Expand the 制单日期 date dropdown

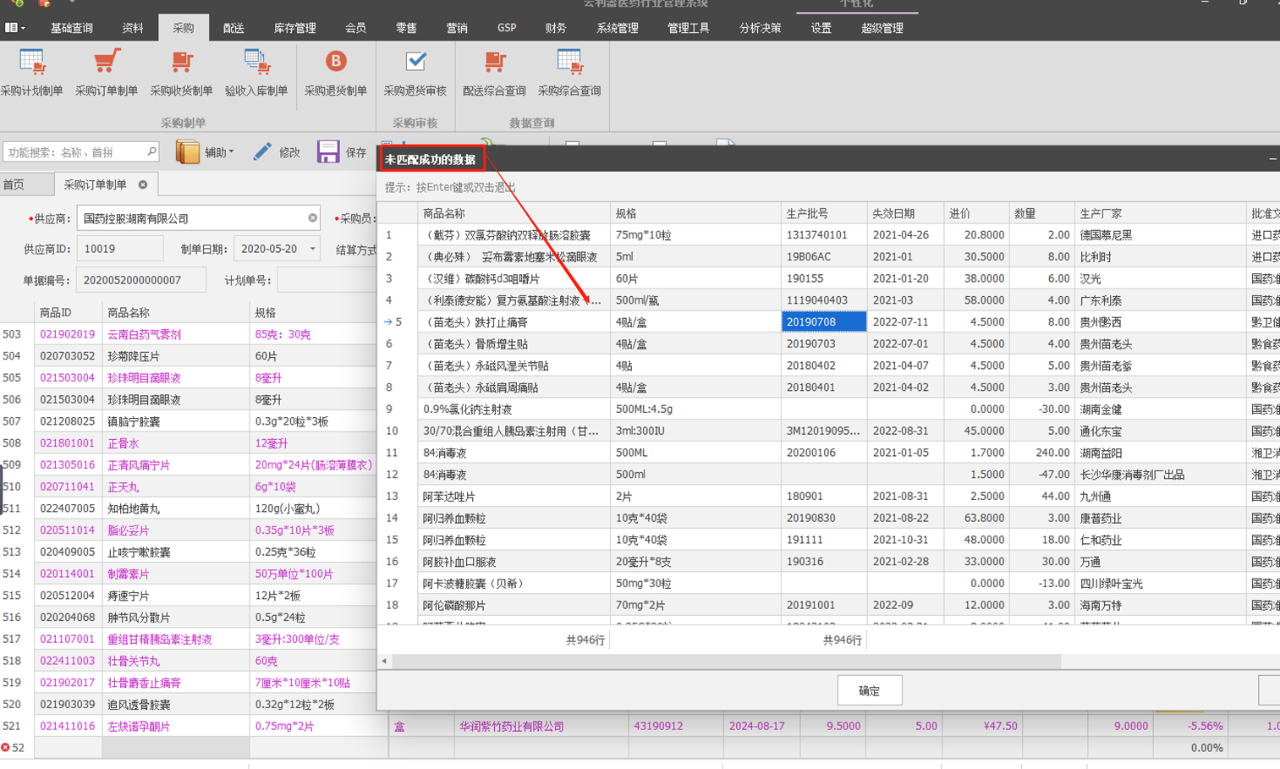click(x=312, y=249)
